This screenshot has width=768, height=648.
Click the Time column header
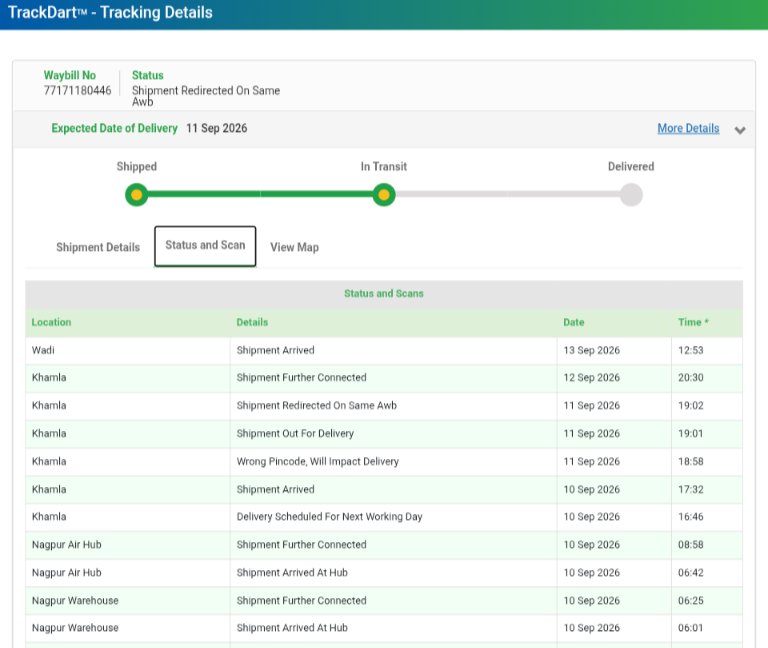click(693, 322)
